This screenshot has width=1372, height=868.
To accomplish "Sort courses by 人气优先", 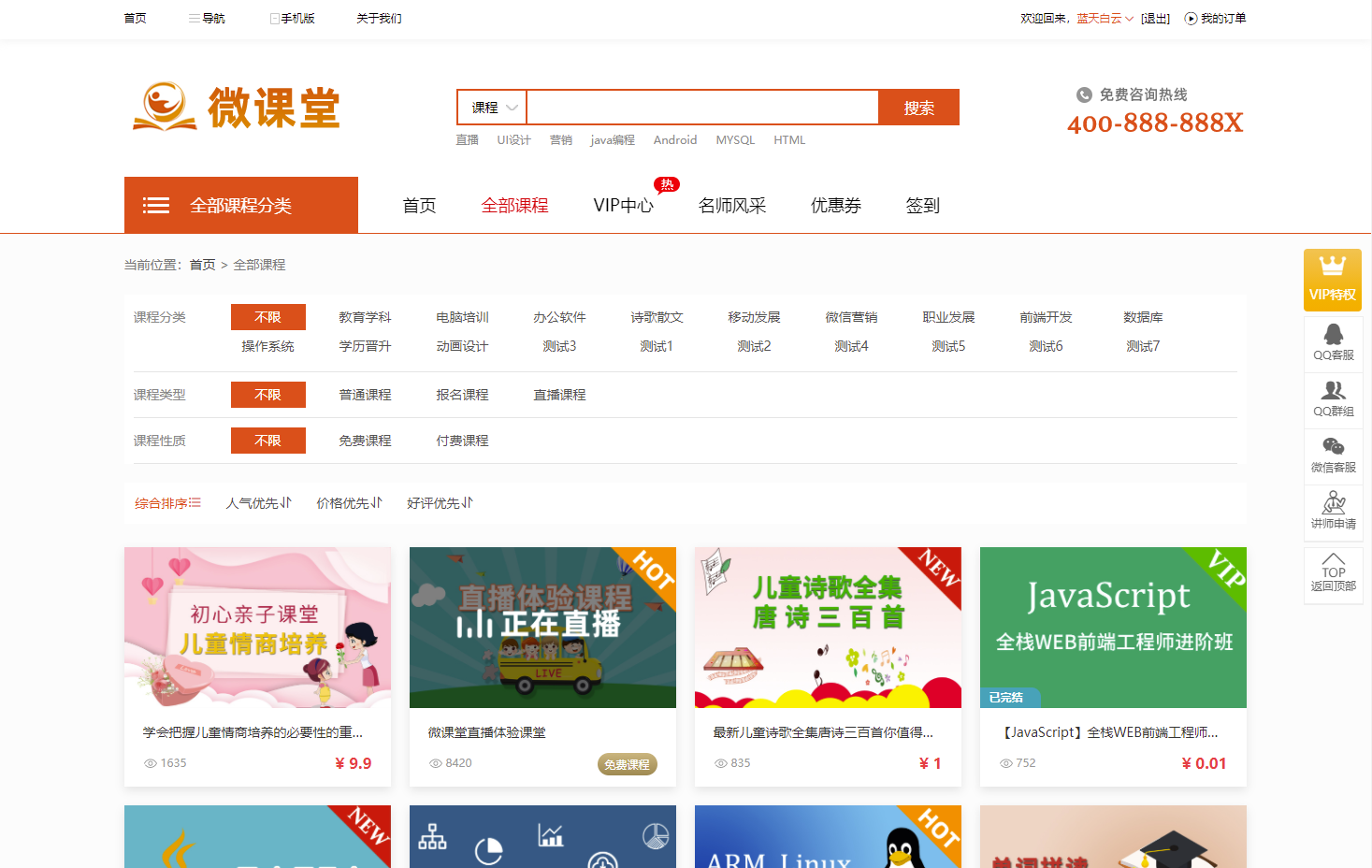I will (258, 503).
